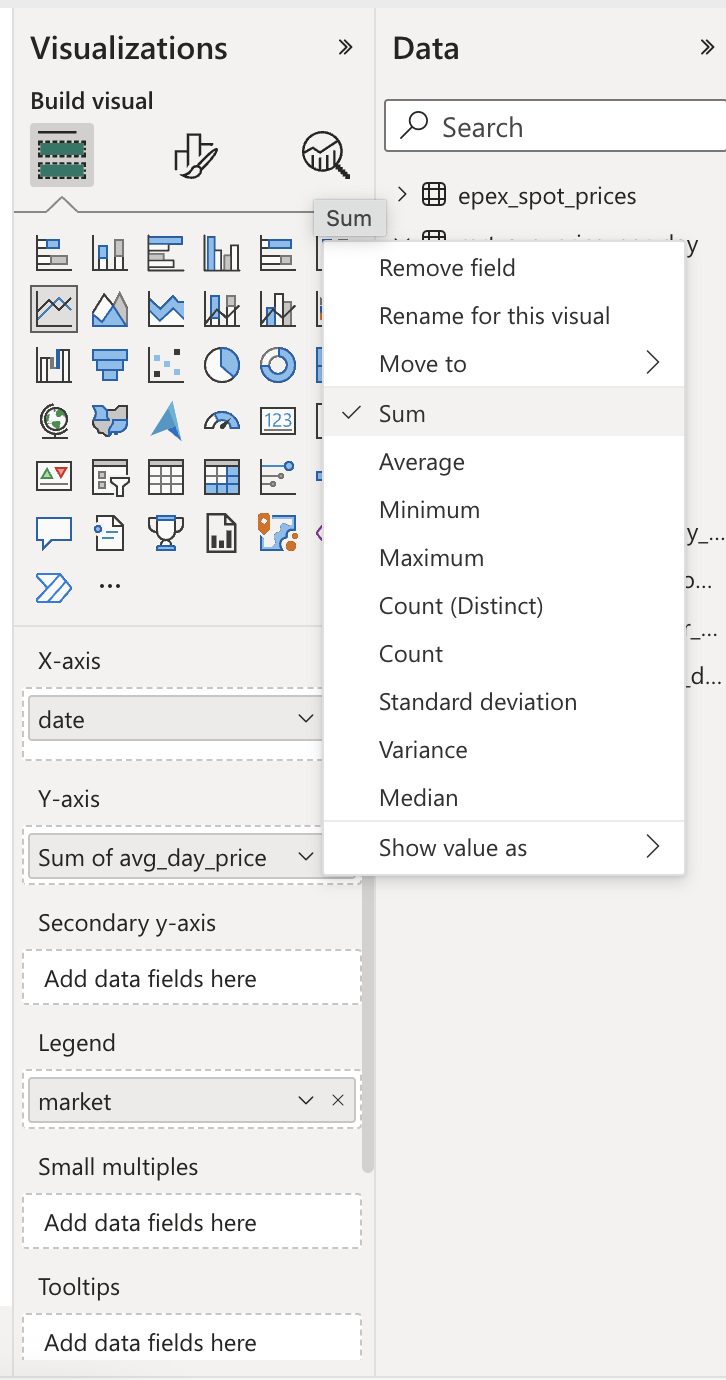Select the card visual

[278, 421]
